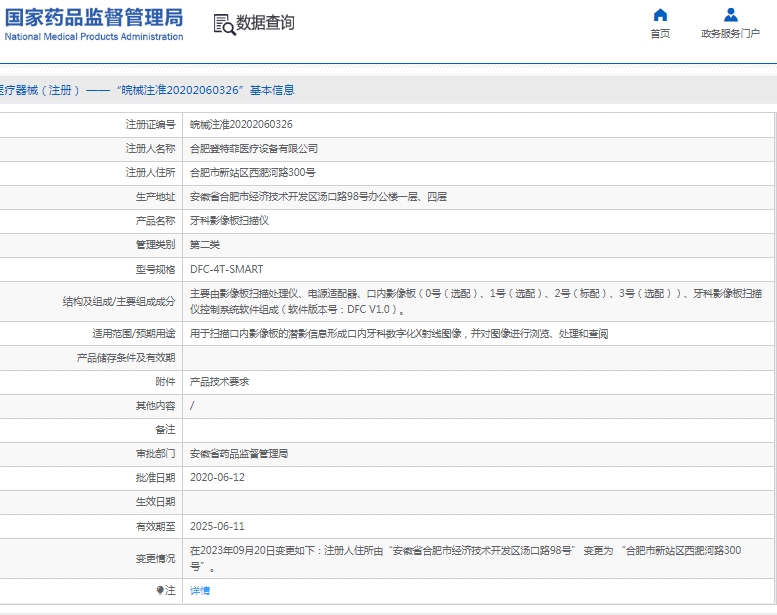
Task: Click the 生效日期 row label
Action: pos(156,502)
